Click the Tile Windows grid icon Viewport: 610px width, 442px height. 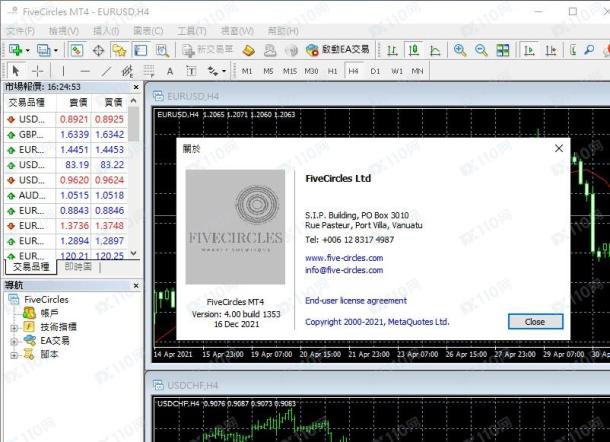(x=503, y=50)
